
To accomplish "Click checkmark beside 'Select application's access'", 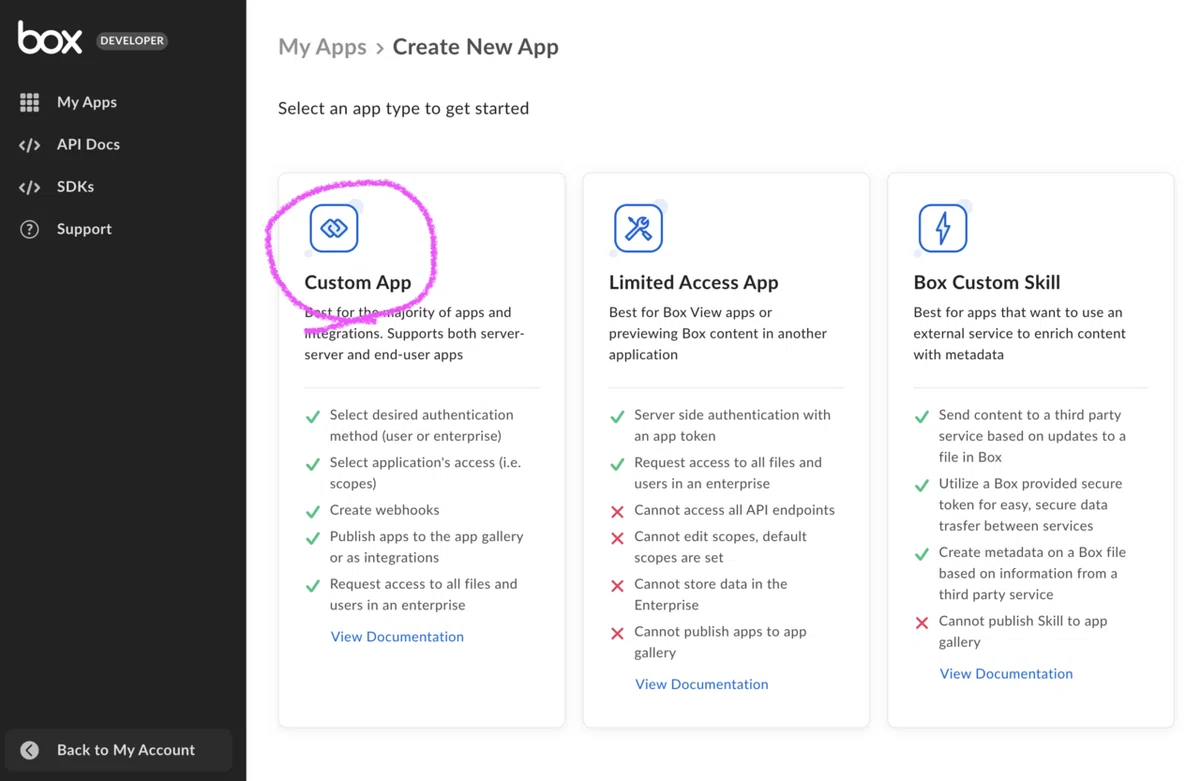I will (313, 464).
